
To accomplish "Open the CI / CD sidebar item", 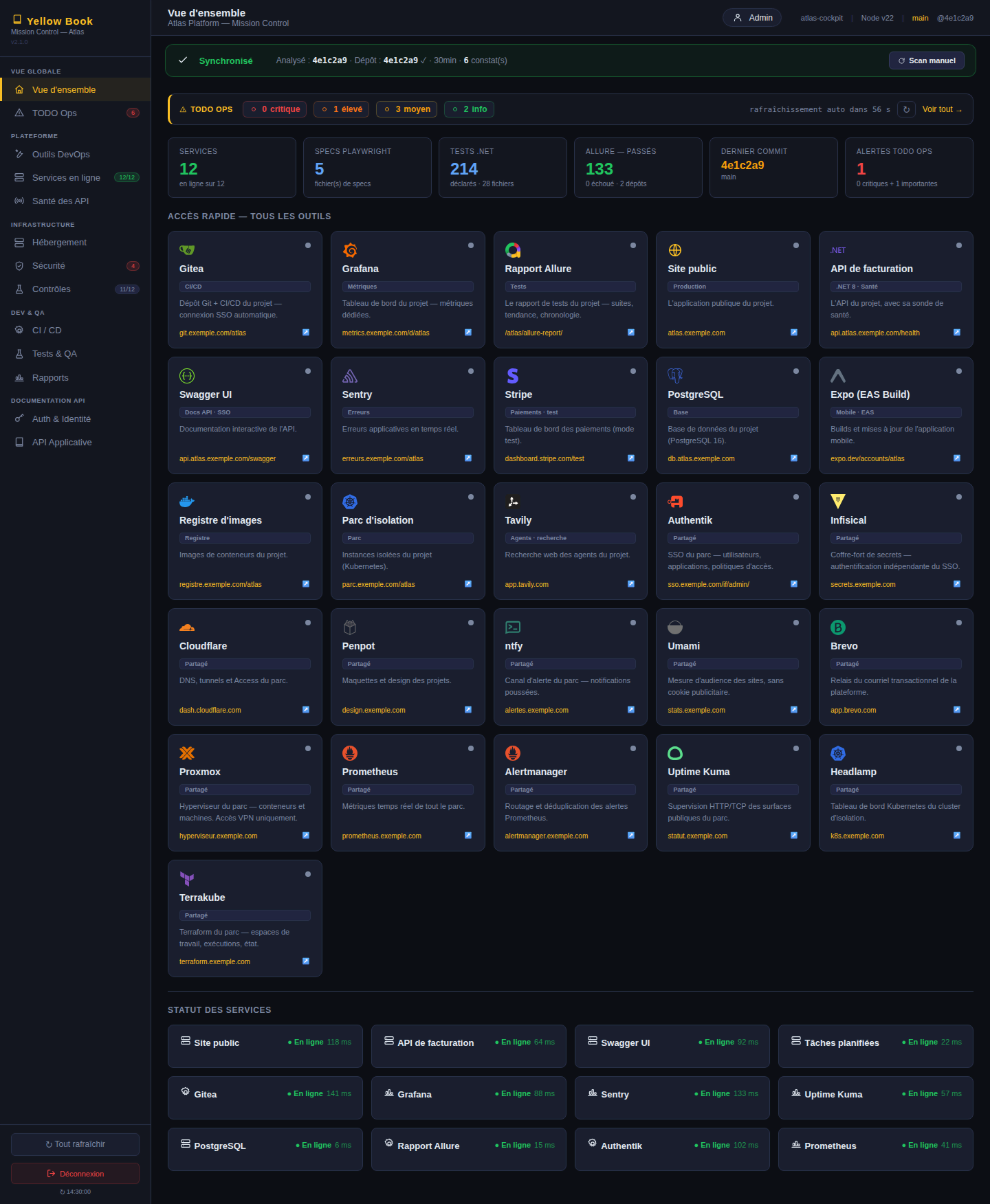I will point(76,330).
